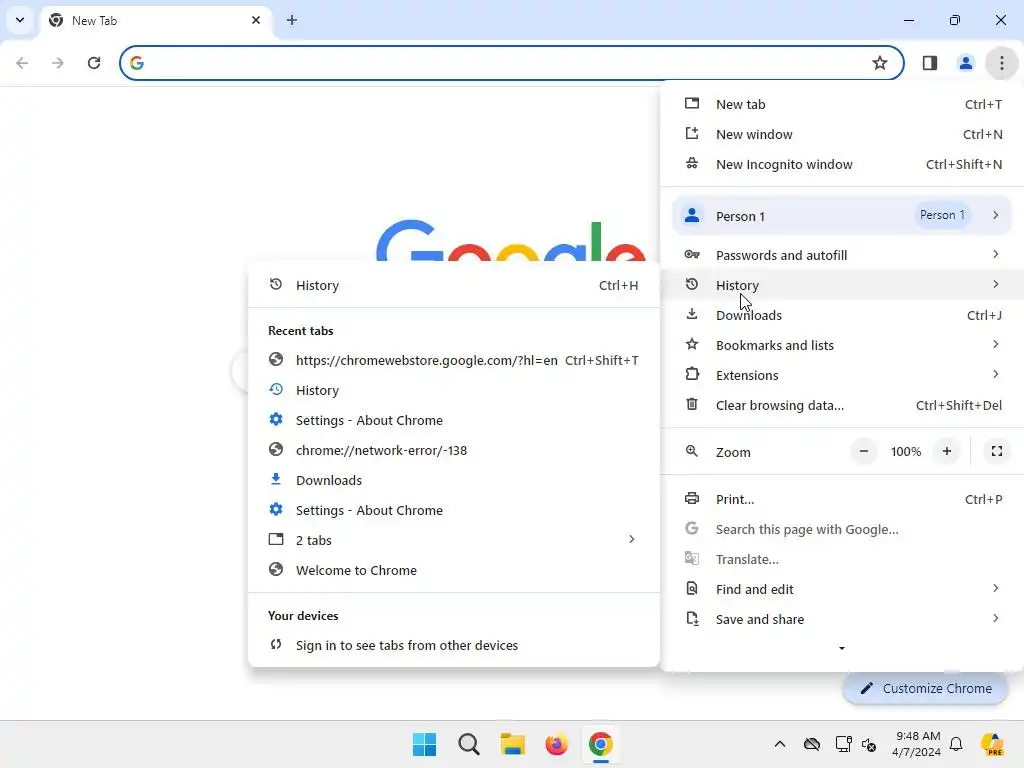Reopen the chromewebstore.google.com recent tab
The height and width of the screenshot is (768, 1024).
[454, 360]
